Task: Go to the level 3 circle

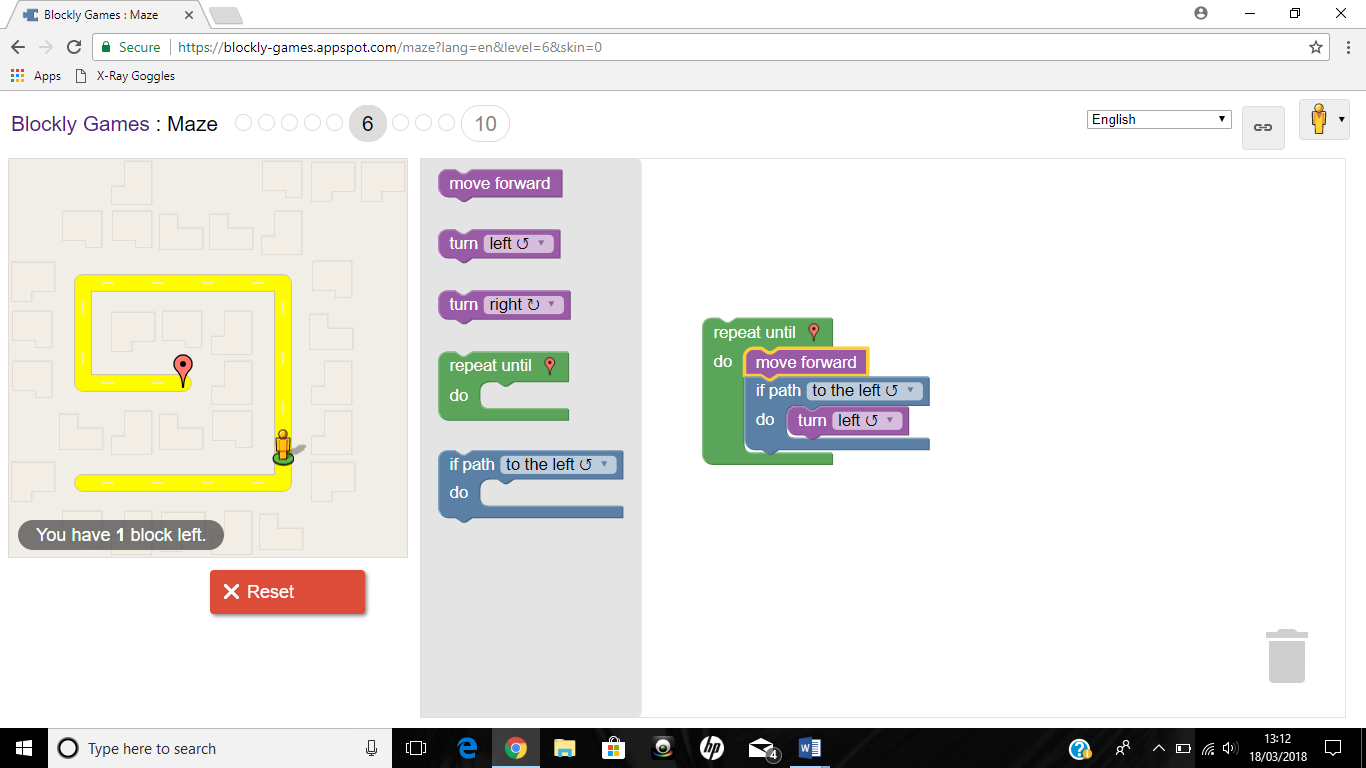Action: [290, 123]
